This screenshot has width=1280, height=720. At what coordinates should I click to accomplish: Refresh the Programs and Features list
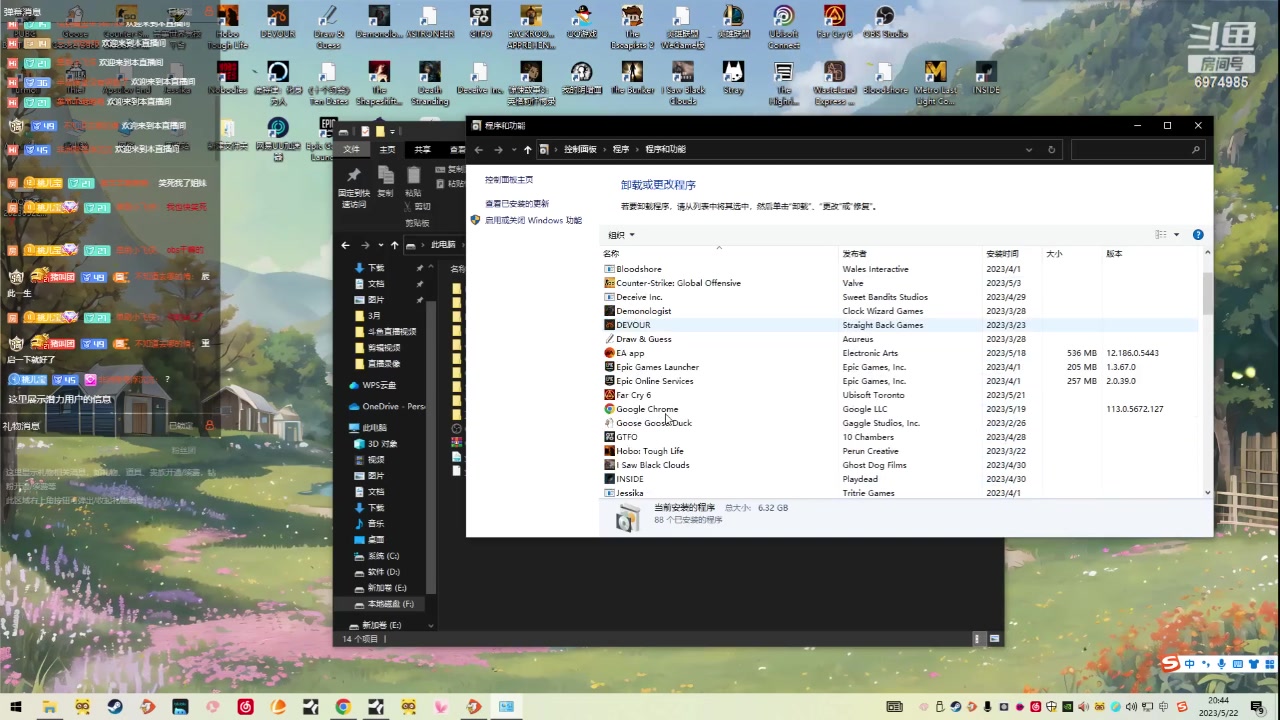pos(1051,150)
